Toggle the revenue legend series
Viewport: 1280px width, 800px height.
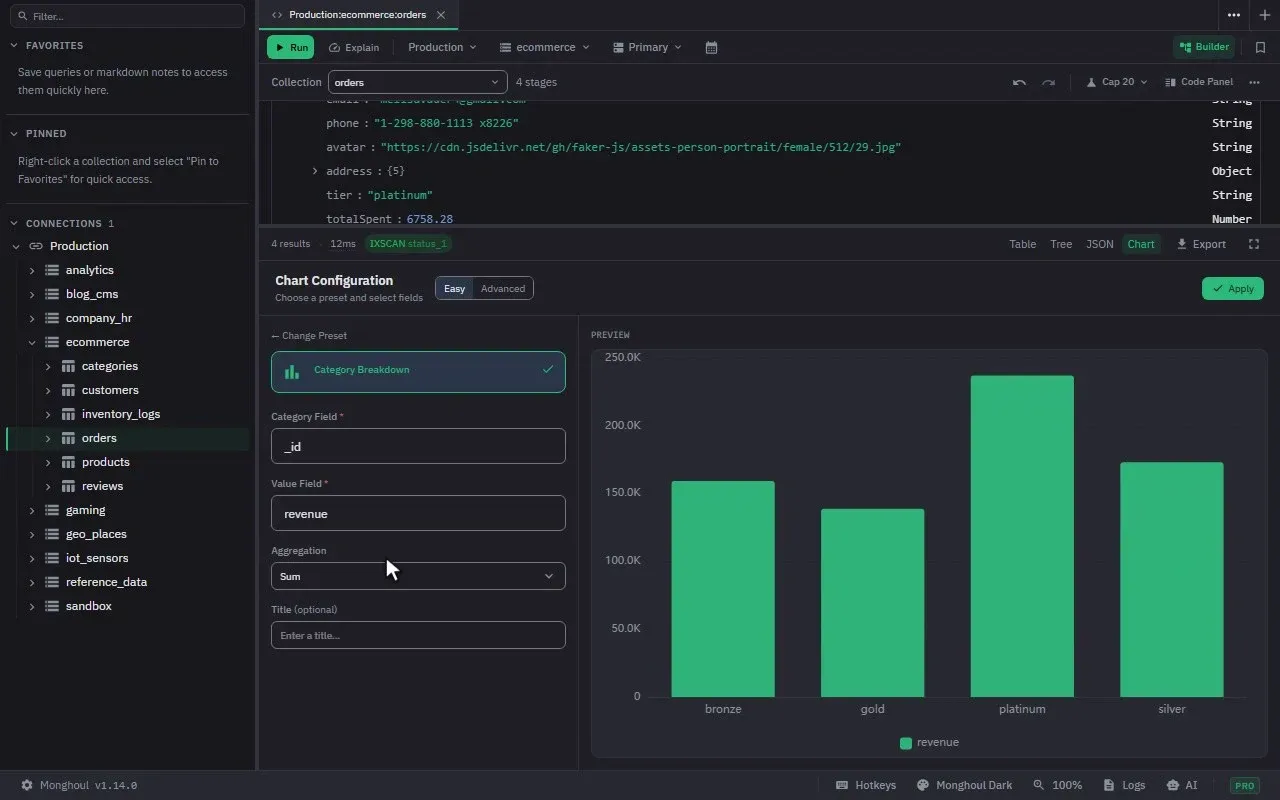pos(929,742)
